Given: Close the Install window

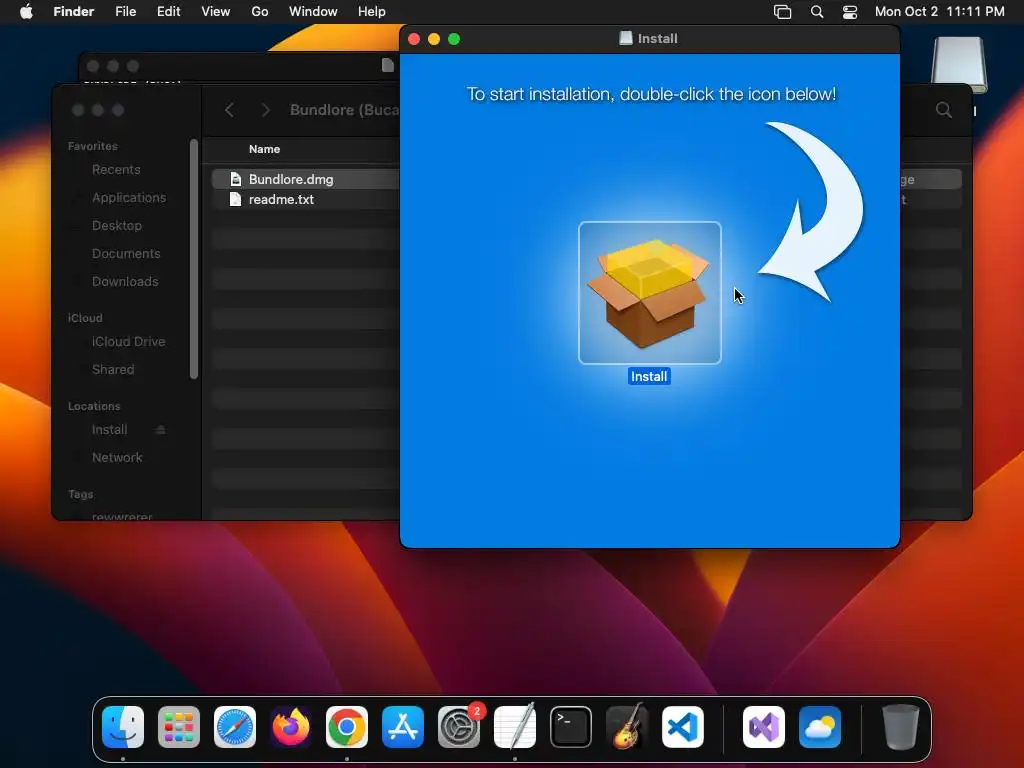Looking at the screenshot, I should pyautogui.click(x=414, y=39).
